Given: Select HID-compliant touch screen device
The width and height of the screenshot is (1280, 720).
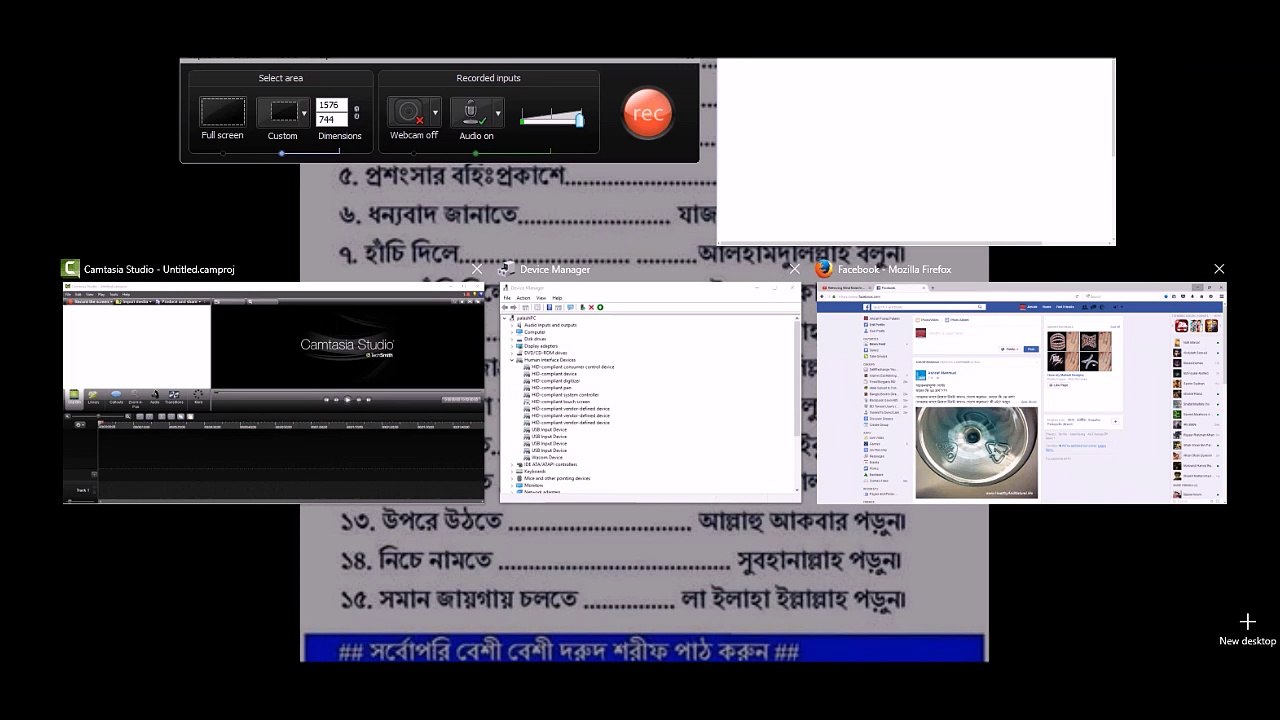Looking at the screenshot, I should tap(561, 402).
